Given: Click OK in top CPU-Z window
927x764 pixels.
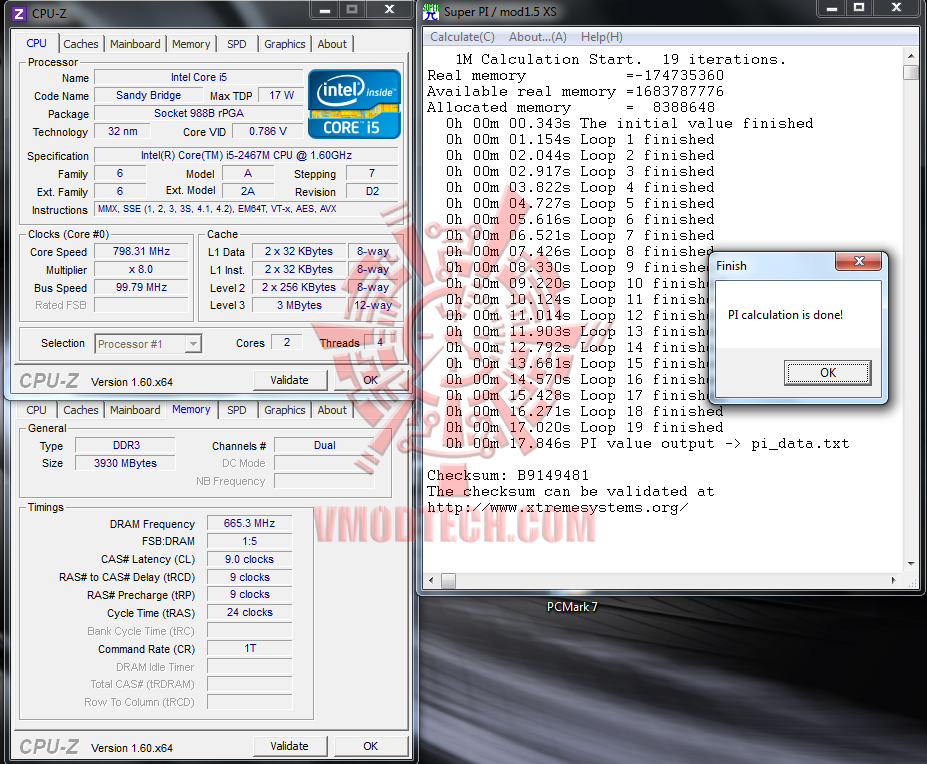Looking at the screenshot, I should [371, 380].
